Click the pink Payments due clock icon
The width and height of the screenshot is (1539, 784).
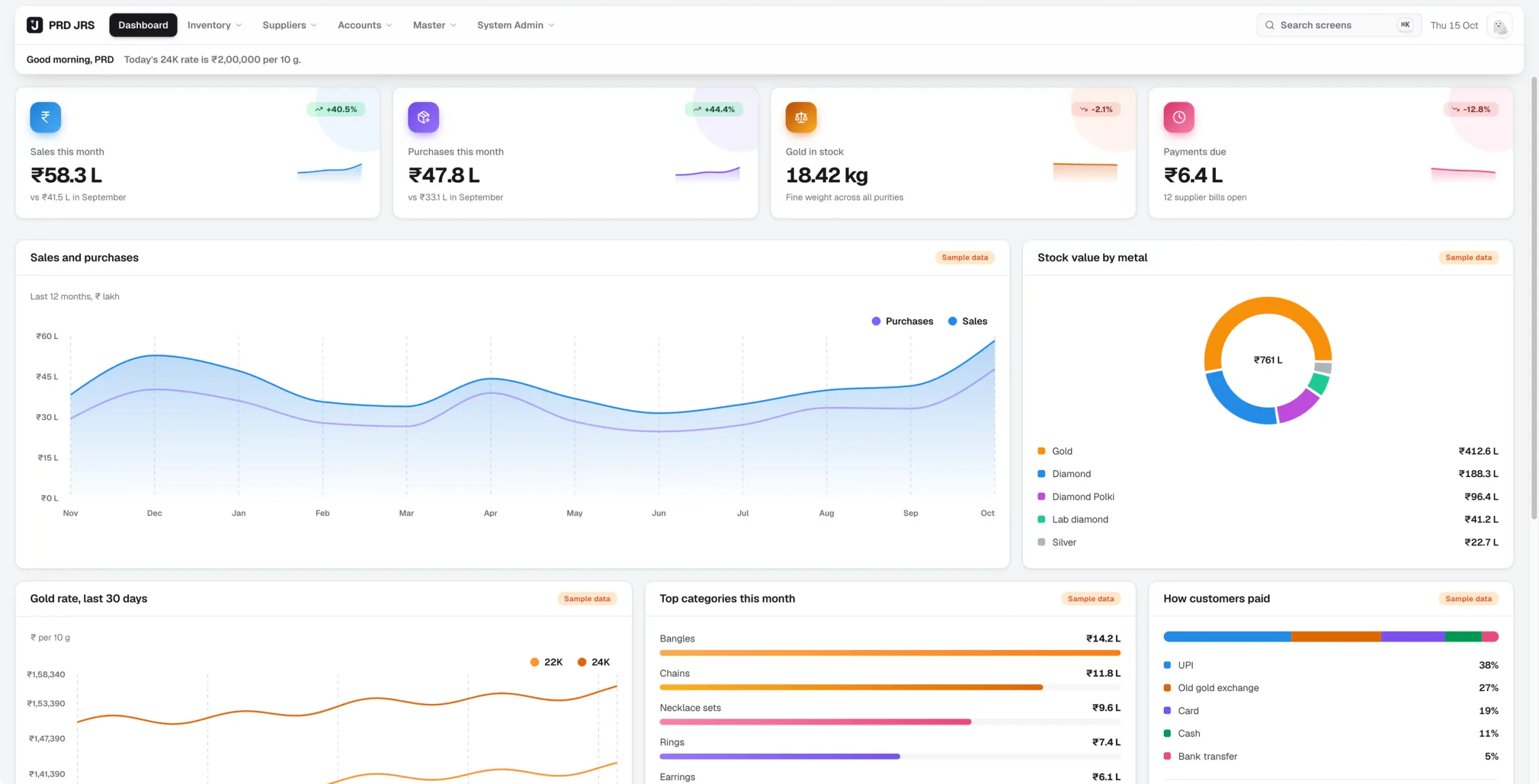1179,117
